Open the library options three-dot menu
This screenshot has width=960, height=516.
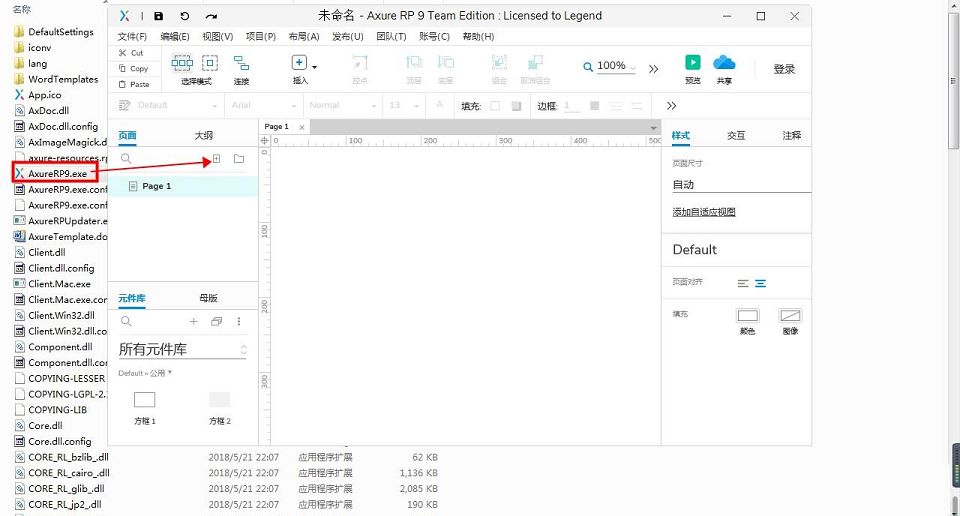point(239,322)
